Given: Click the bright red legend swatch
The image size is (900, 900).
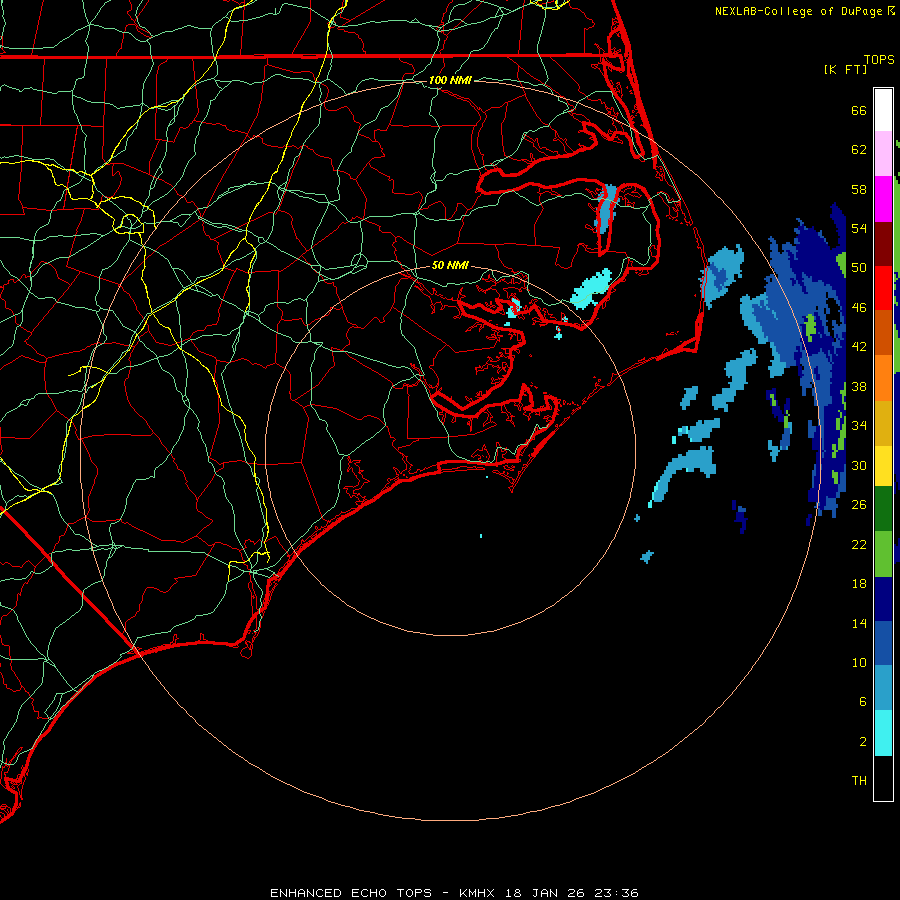Looking at the screenshot, I should [883, 288].
